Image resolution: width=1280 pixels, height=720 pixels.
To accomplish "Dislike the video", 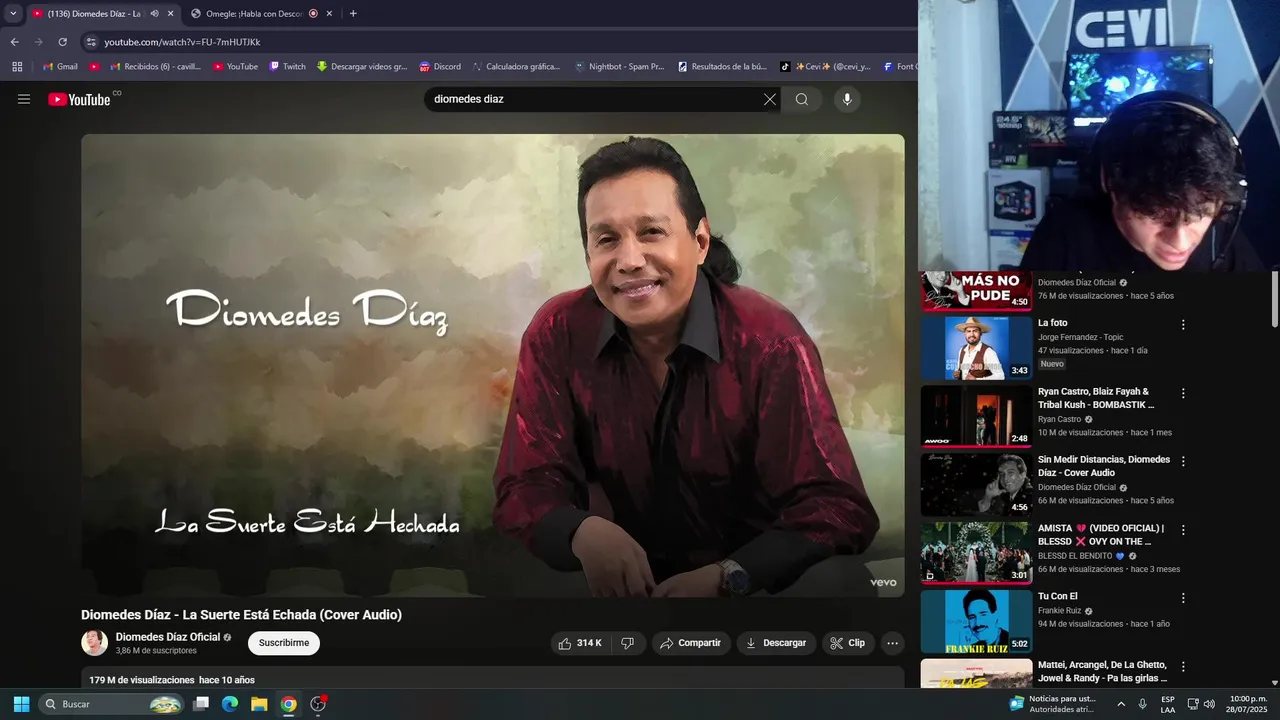I will coord(628,643).
